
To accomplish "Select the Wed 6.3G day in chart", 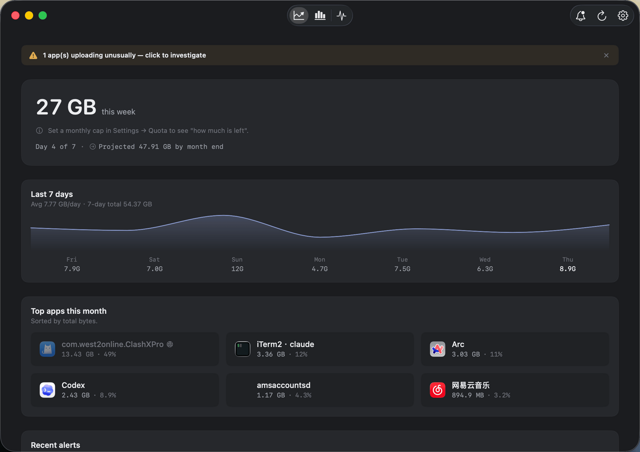I will pyautogui.click(x=485, y=264).
